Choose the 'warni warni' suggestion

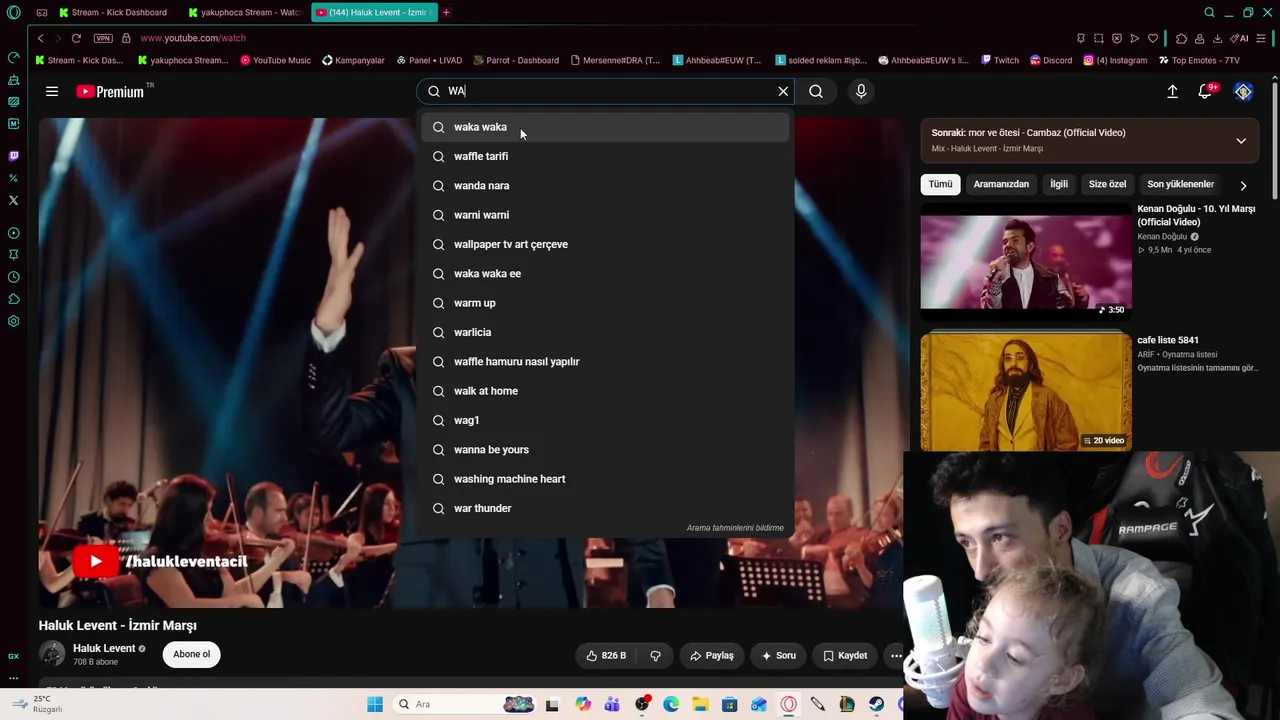point(605,215)
